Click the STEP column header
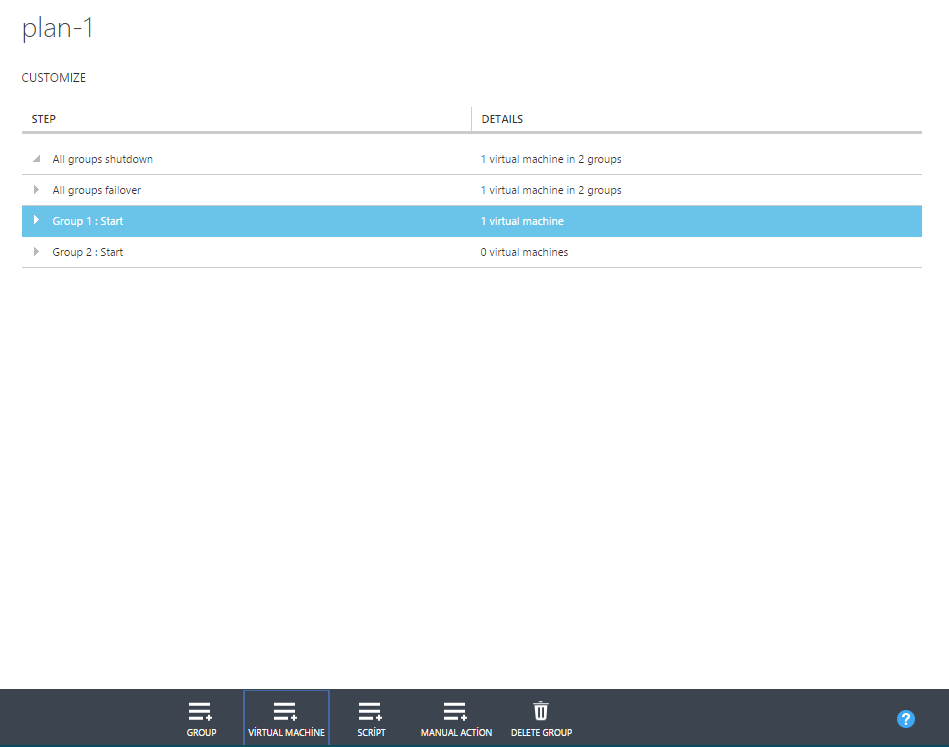949x747 pixels. pos(44,119)
